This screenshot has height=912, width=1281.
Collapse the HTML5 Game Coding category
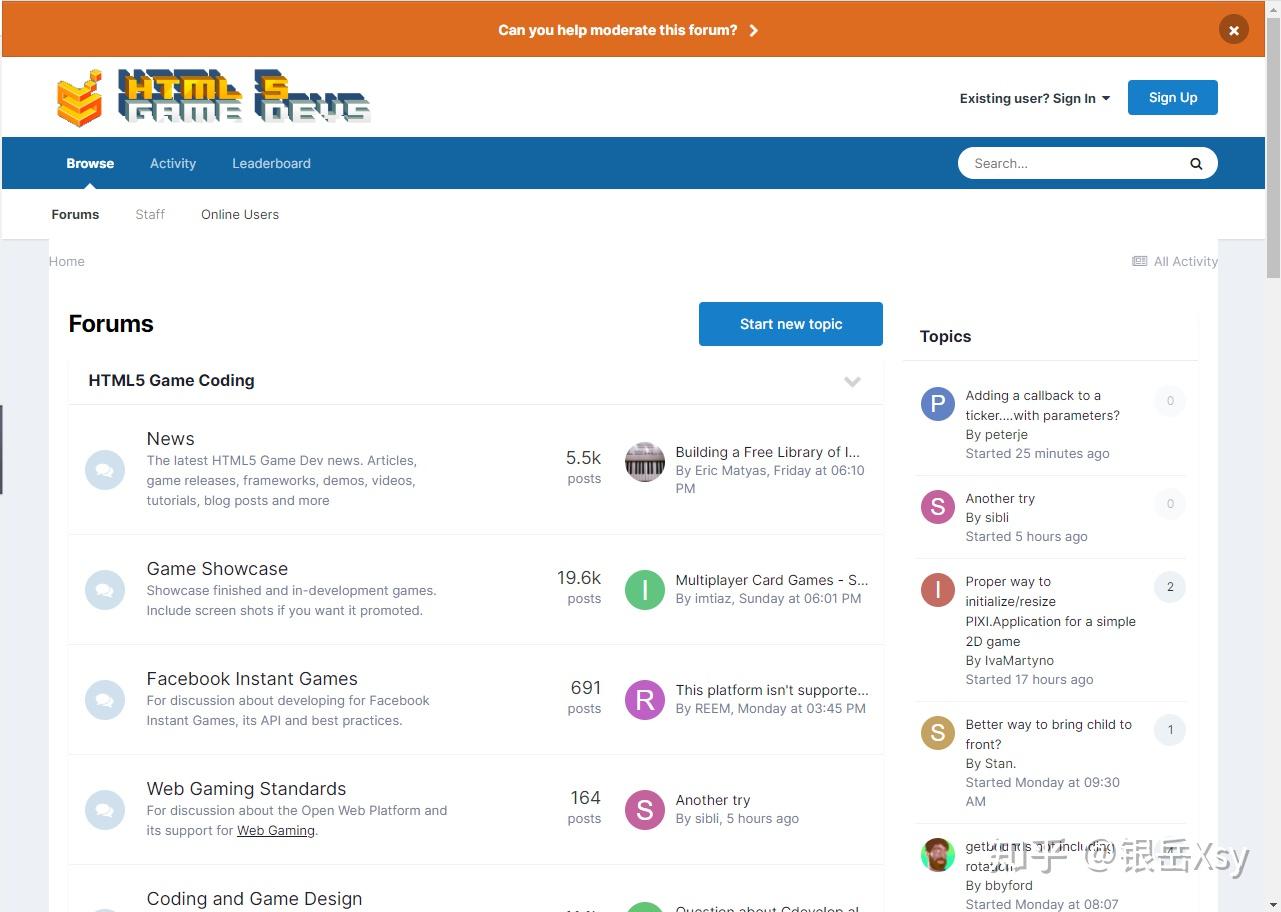pos(852,381)
